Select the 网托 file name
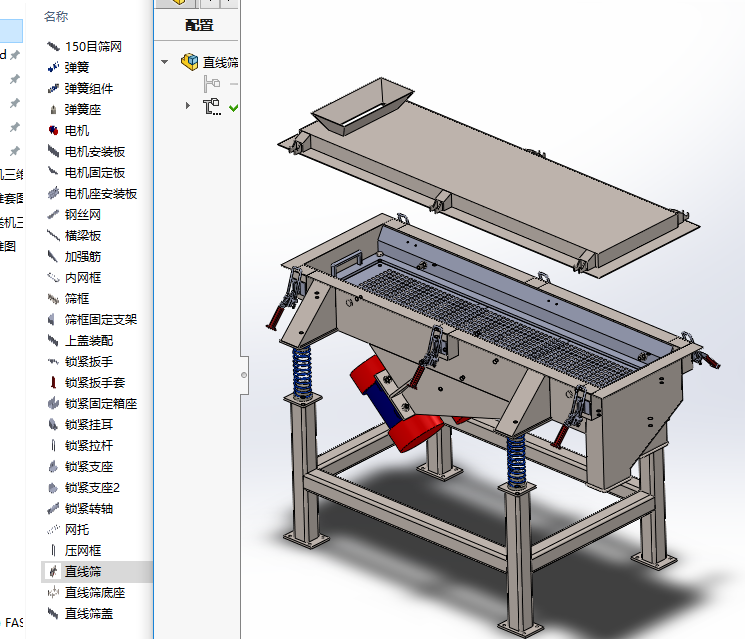 (77, 529)
